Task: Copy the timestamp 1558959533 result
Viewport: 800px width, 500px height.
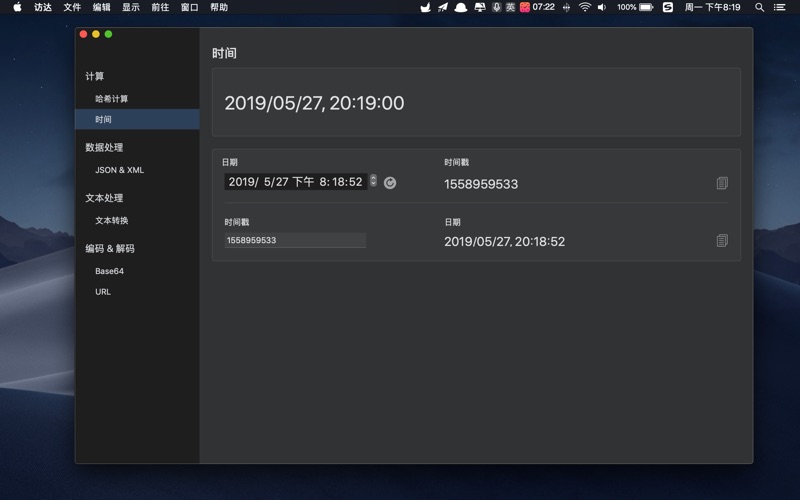Action: 722,183
